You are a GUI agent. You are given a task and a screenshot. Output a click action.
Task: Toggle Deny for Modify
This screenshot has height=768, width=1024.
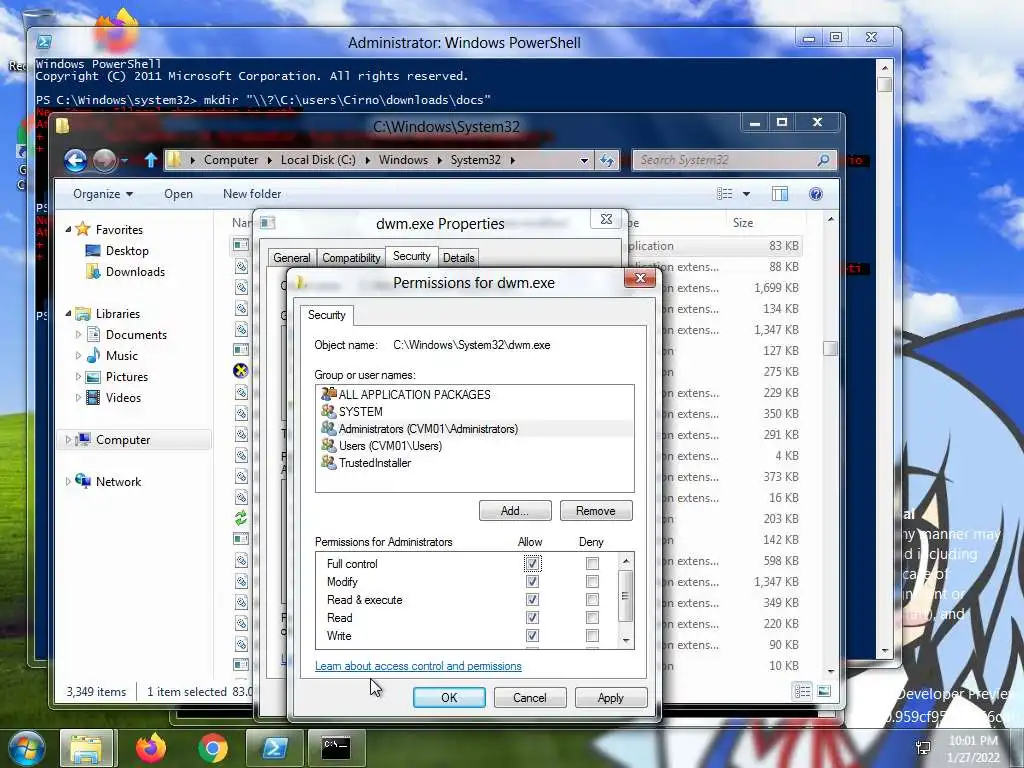point(592,581)
